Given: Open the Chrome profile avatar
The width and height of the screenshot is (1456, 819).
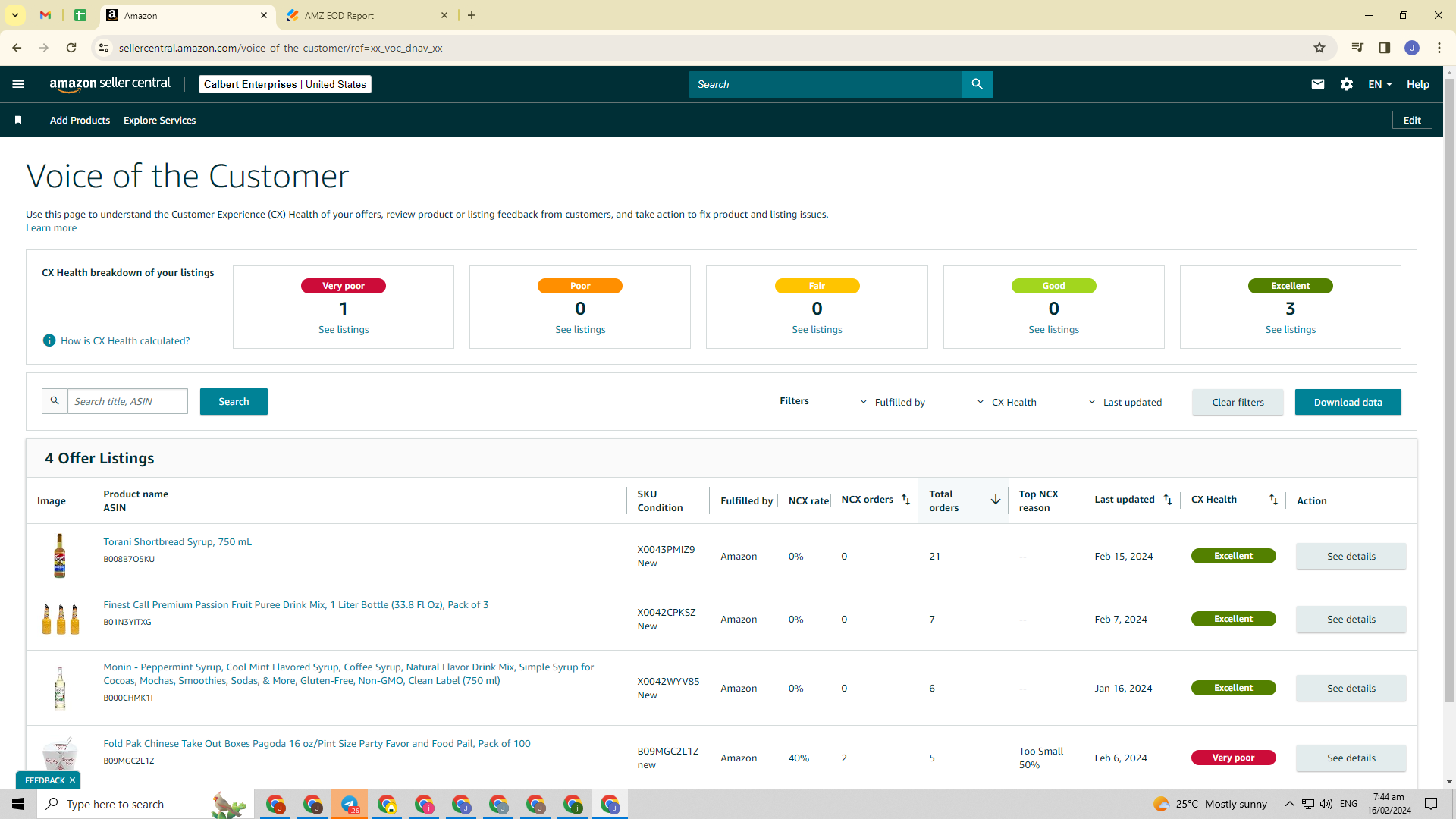Looking at the screenshot, I should 1412,48.
